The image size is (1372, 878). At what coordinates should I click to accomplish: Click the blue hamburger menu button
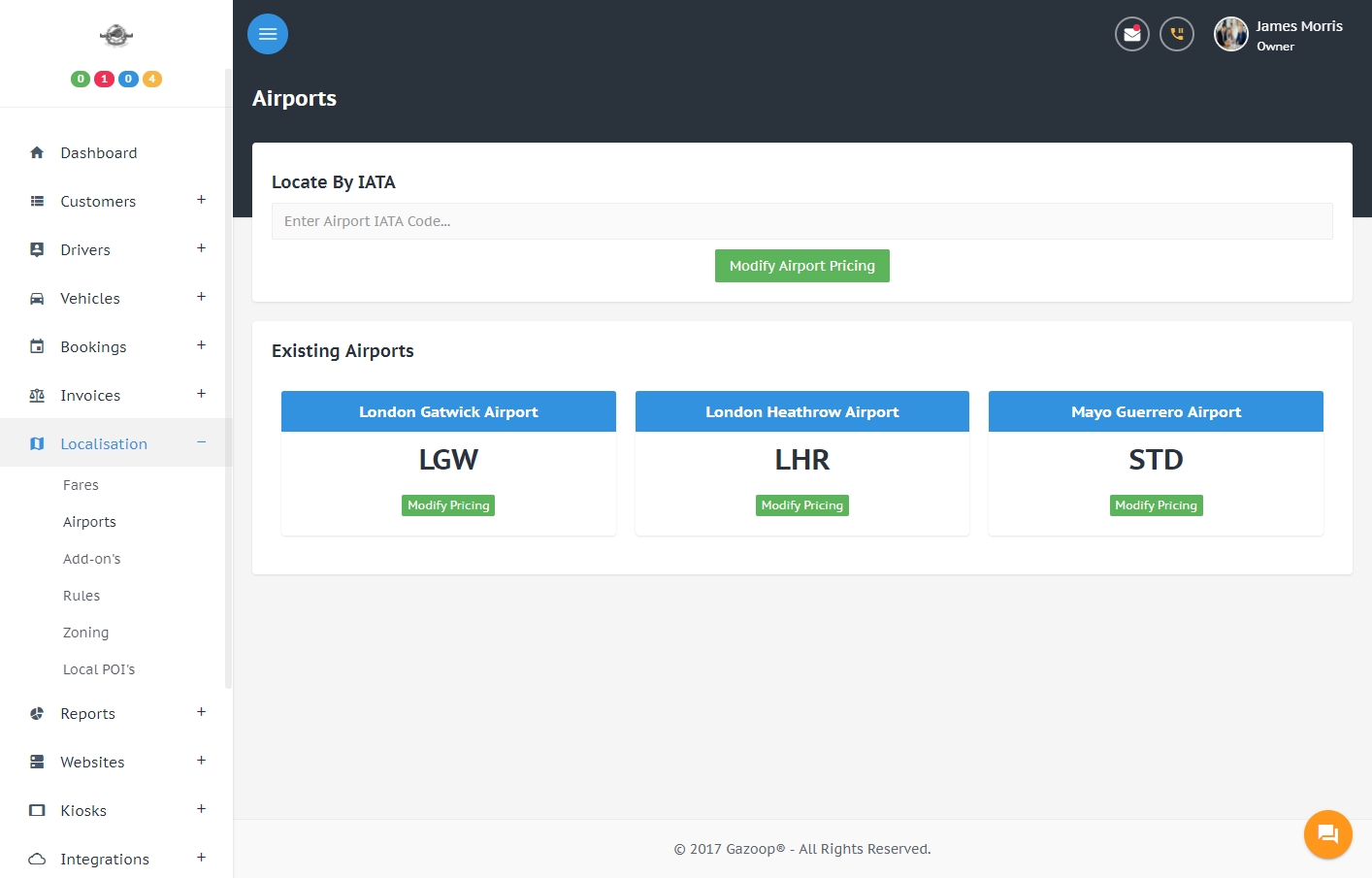(268, 34)
